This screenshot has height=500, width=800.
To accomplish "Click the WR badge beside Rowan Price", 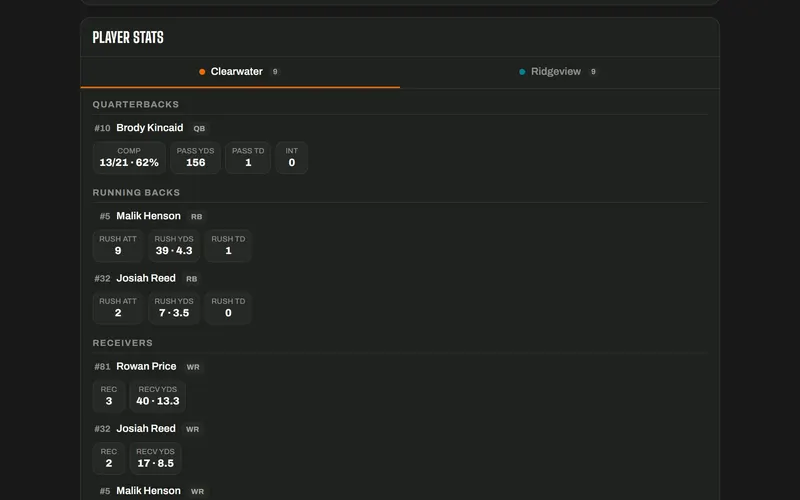I will (193, 367).
